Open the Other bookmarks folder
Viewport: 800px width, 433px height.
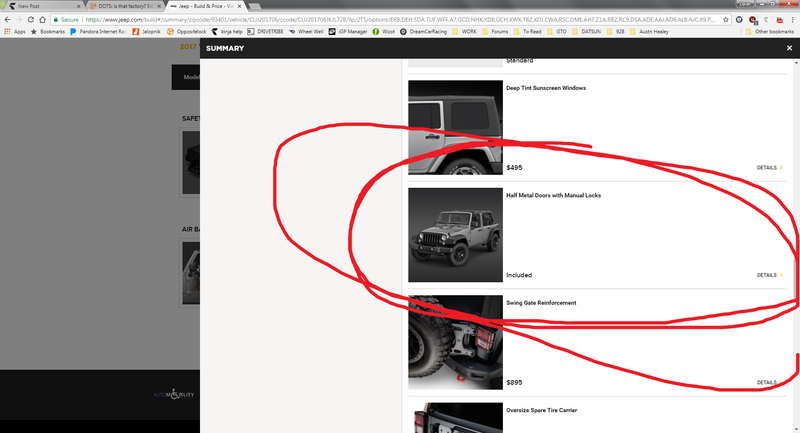pos(770,32)
